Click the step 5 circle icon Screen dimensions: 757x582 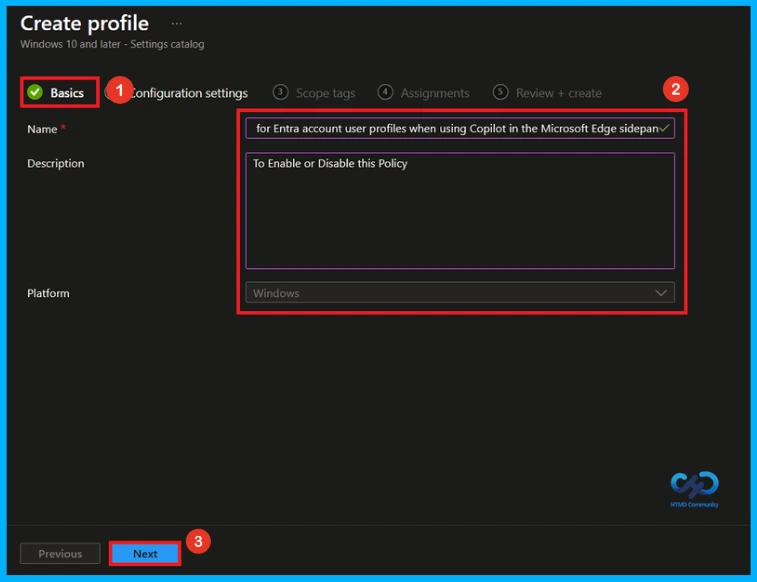(x=501, y=92)
